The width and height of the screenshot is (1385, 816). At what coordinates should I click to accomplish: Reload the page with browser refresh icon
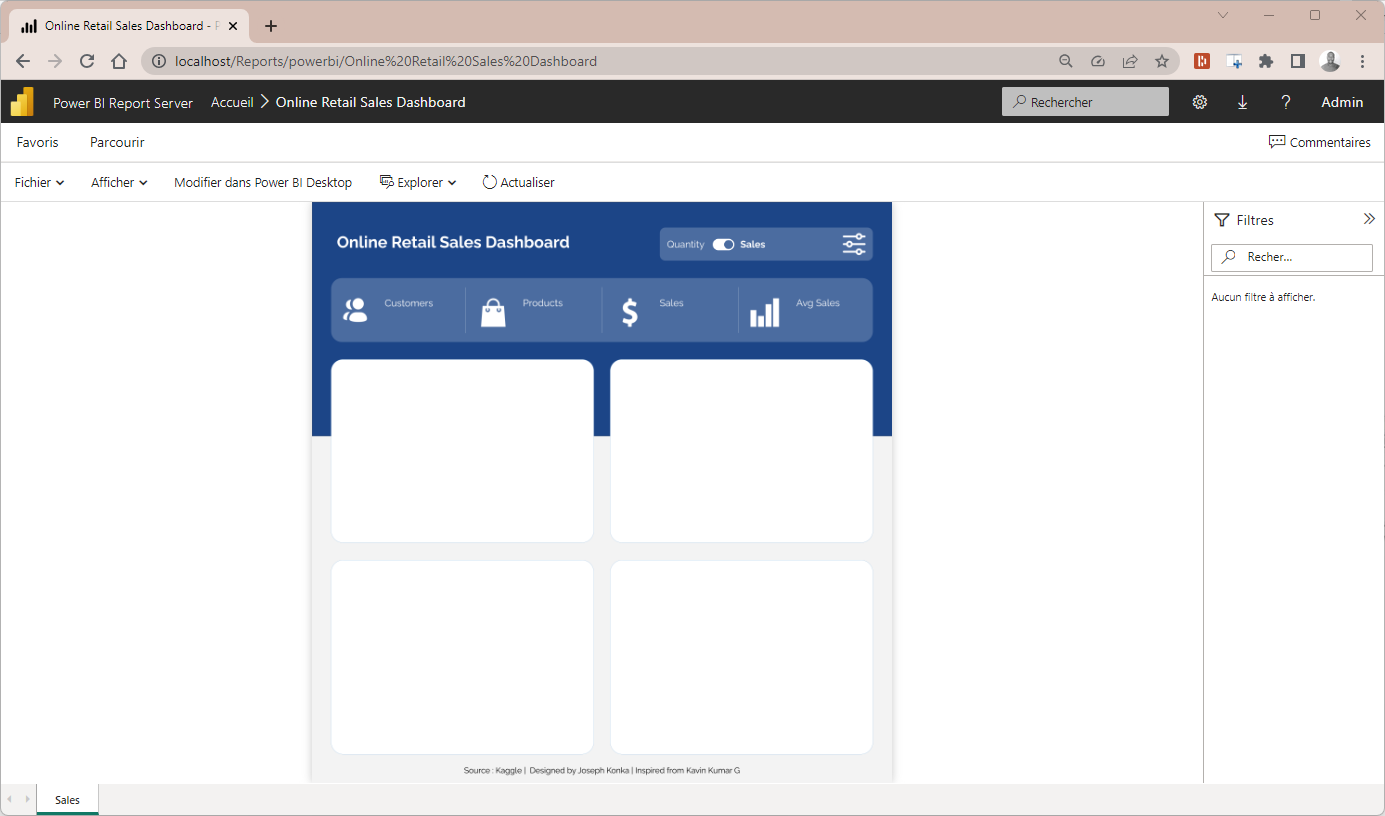coord(87,61)
